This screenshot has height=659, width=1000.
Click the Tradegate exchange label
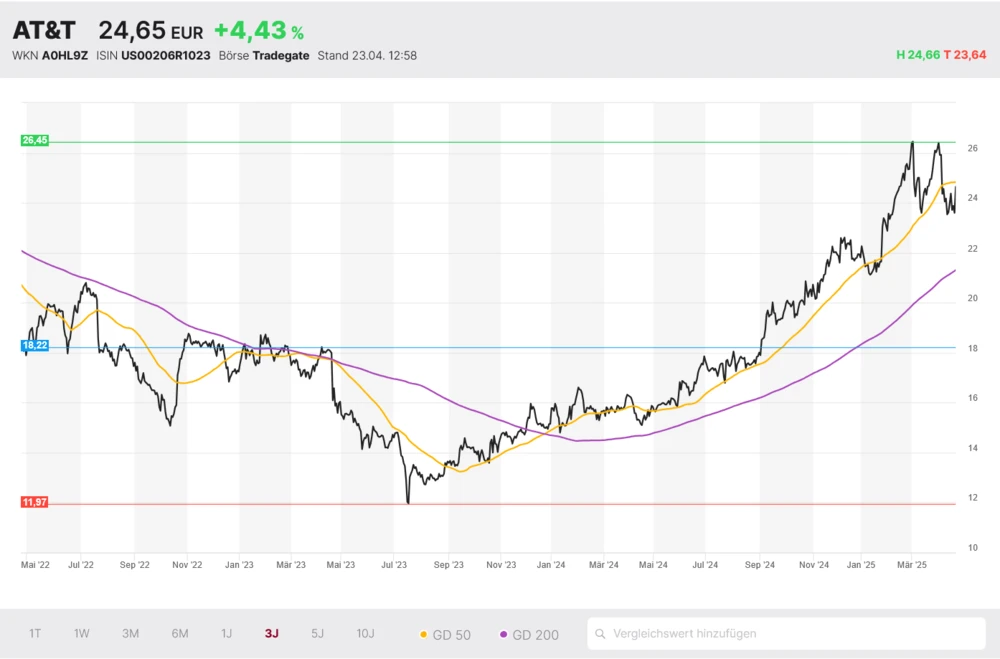[x=280, y=56]
